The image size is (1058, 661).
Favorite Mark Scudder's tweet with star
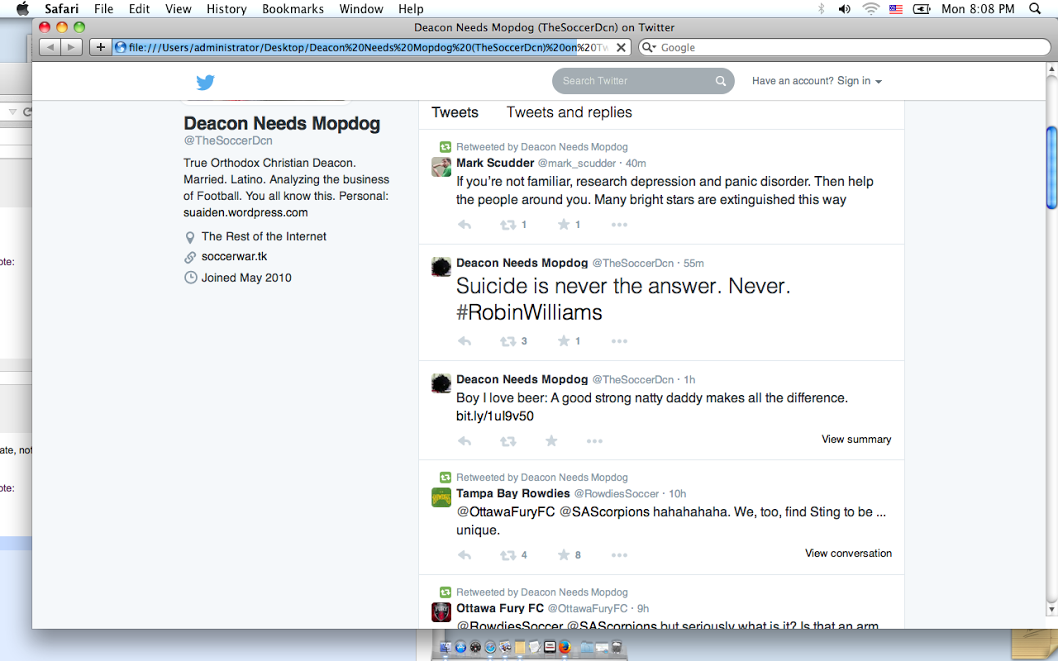[x=563, y=224]
